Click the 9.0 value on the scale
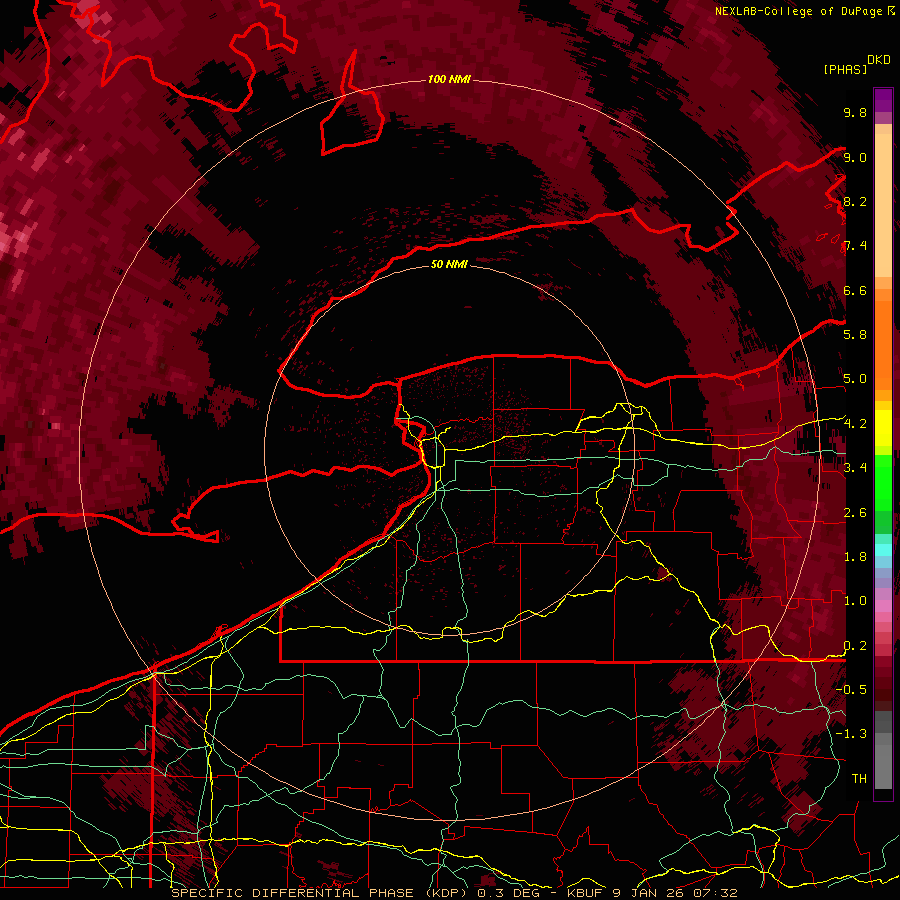 pyautogui.click(x=855, y=157)
